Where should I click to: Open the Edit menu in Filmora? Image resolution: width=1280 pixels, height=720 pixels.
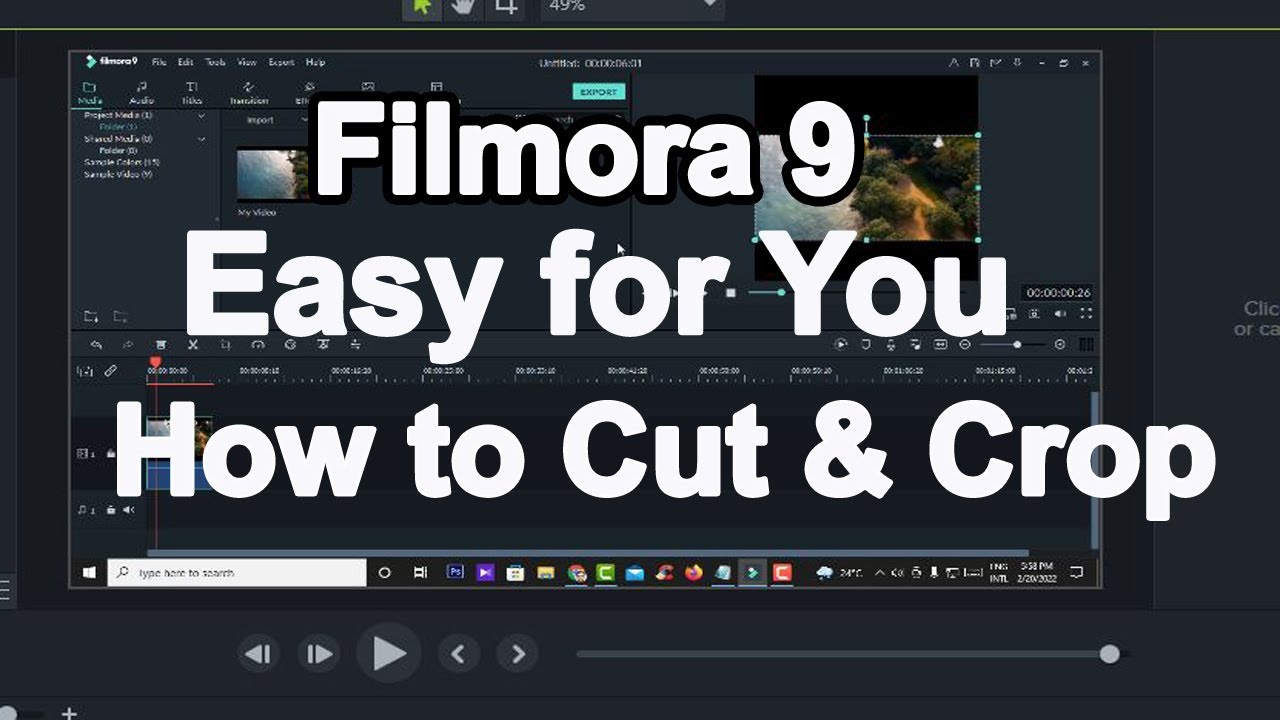coord(186,62)
